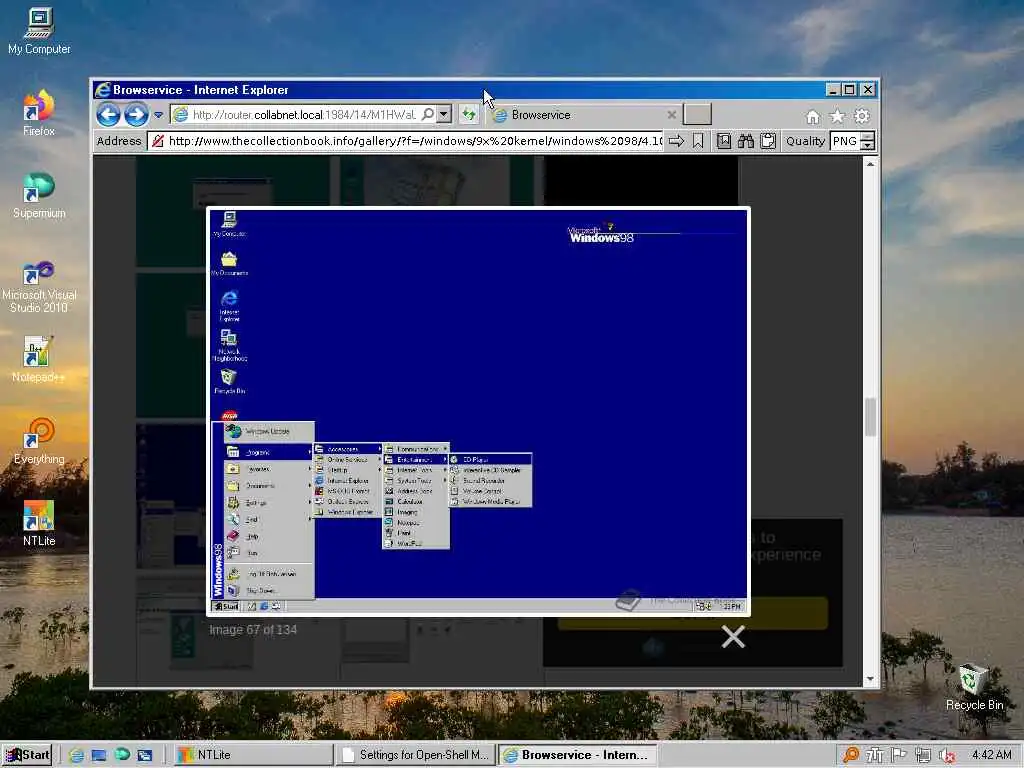
Task: Select the Supermium desktop shortcut
Action: click(39, 195)
